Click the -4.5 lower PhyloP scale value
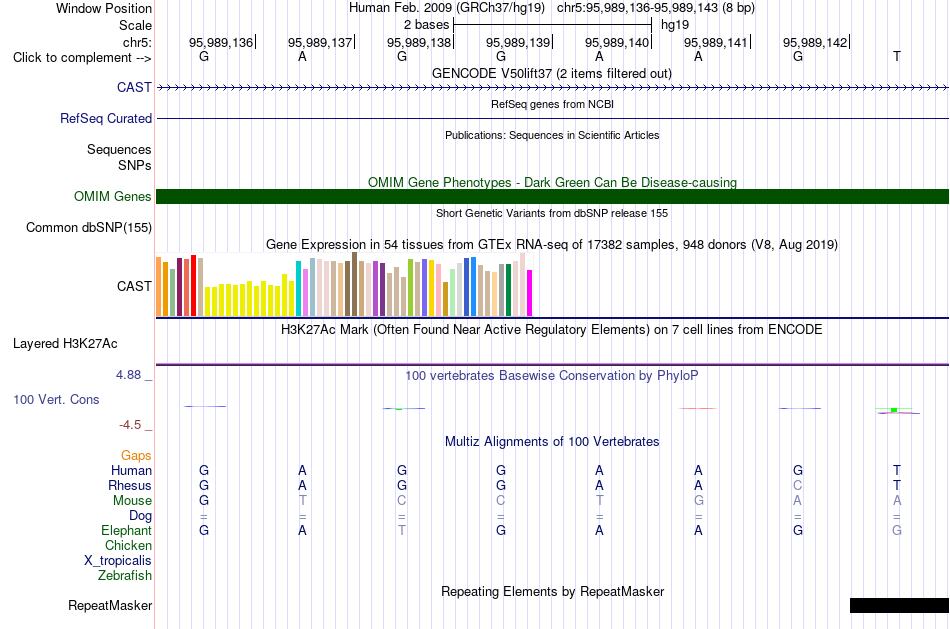This screenshot has width=950, height=629. point(130,425)
